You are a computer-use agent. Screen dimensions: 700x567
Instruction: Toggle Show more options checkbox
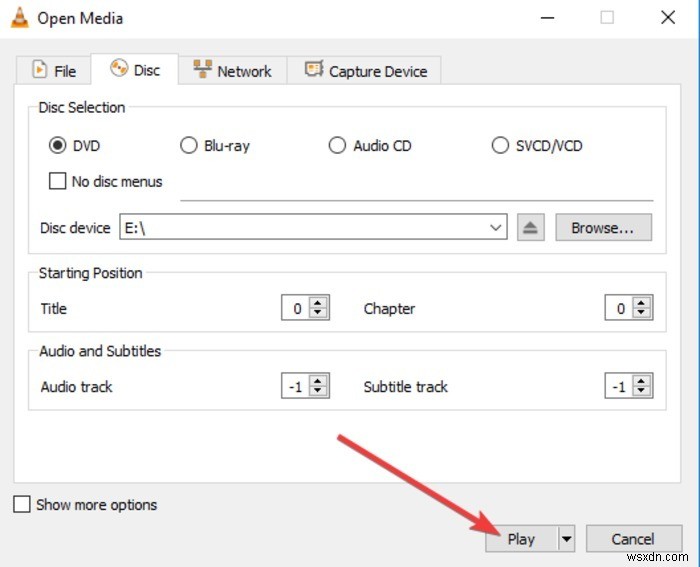click(x=22, y=505)
